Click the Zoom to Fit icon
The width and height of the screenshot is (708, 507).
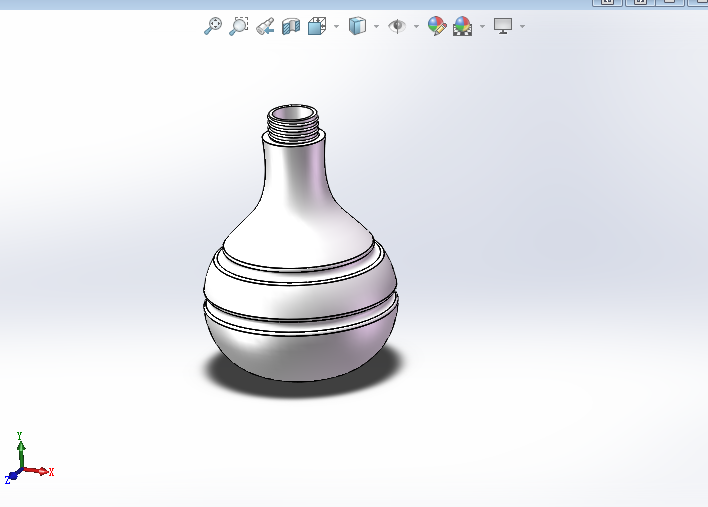(213, 26)
